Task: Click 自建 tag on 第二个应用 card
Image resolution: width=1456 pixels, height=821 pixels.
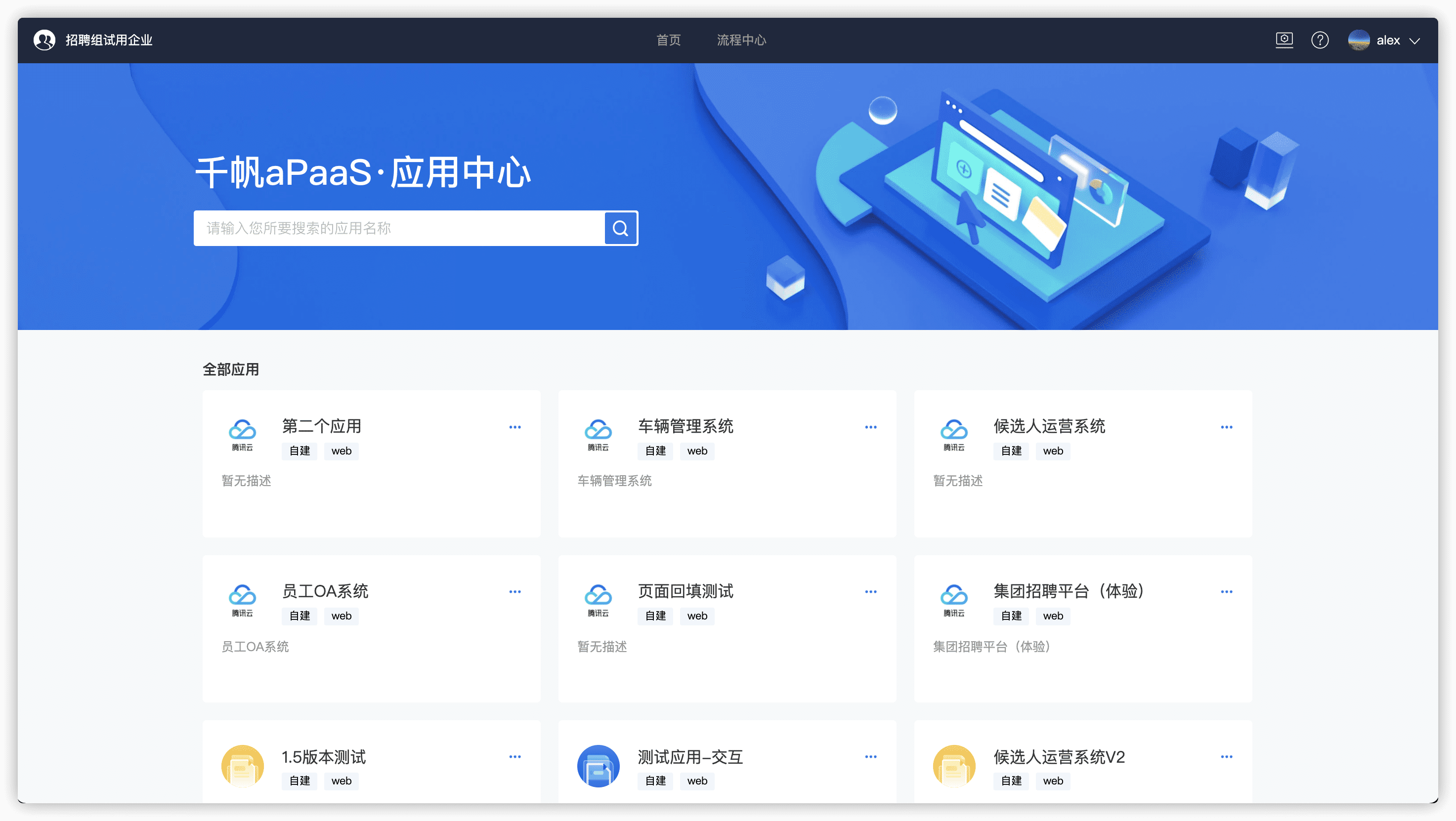Action: pos(300,451)
